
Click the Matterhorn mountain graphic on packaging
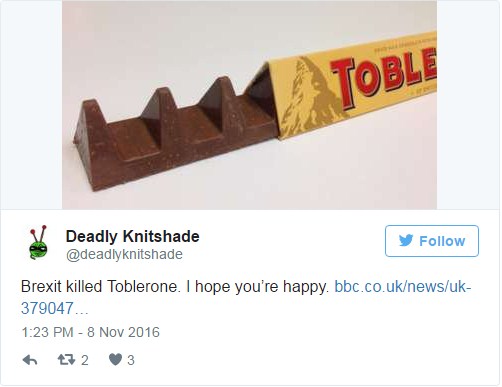310,98
